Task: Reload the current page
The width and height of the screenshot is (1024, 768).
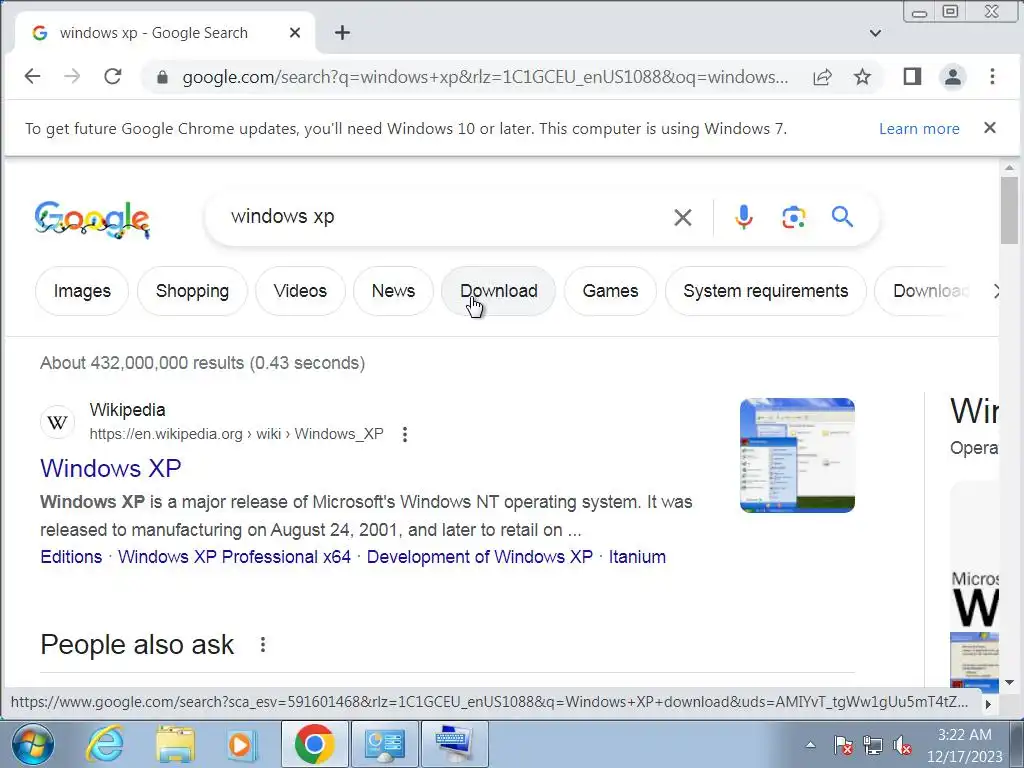Action: [x=112, y=76]
